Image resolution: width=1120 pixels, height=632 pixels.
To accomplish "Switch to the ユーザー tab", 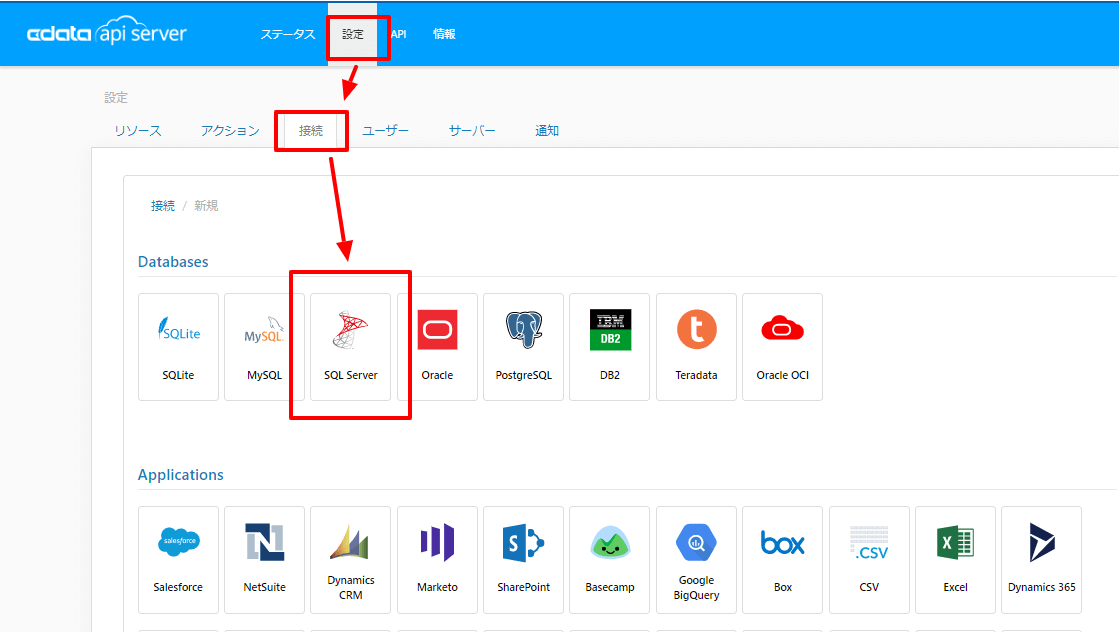I will pos(386,131).
